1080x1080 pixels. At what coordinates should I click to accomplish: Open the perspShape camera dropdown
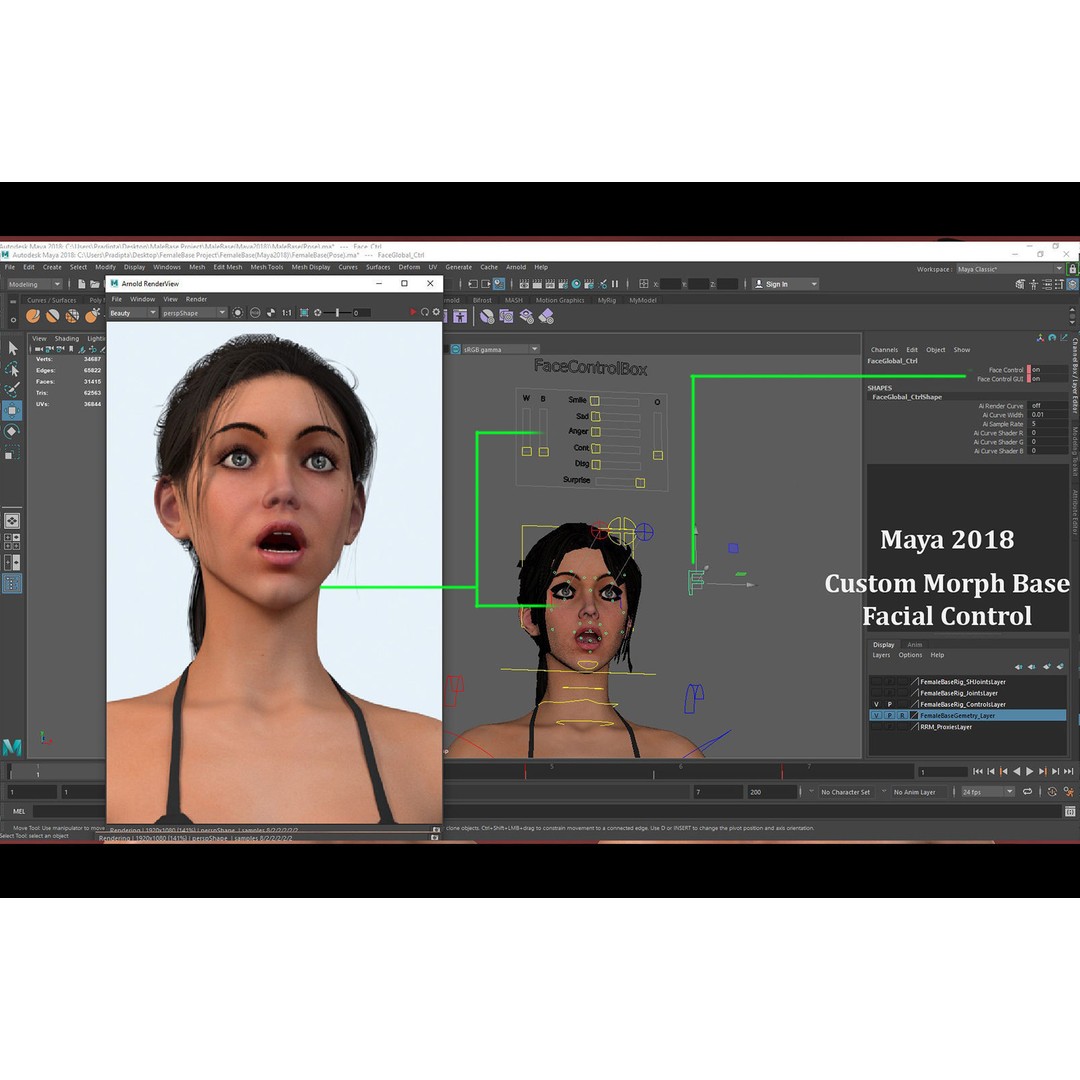point(194,313)
